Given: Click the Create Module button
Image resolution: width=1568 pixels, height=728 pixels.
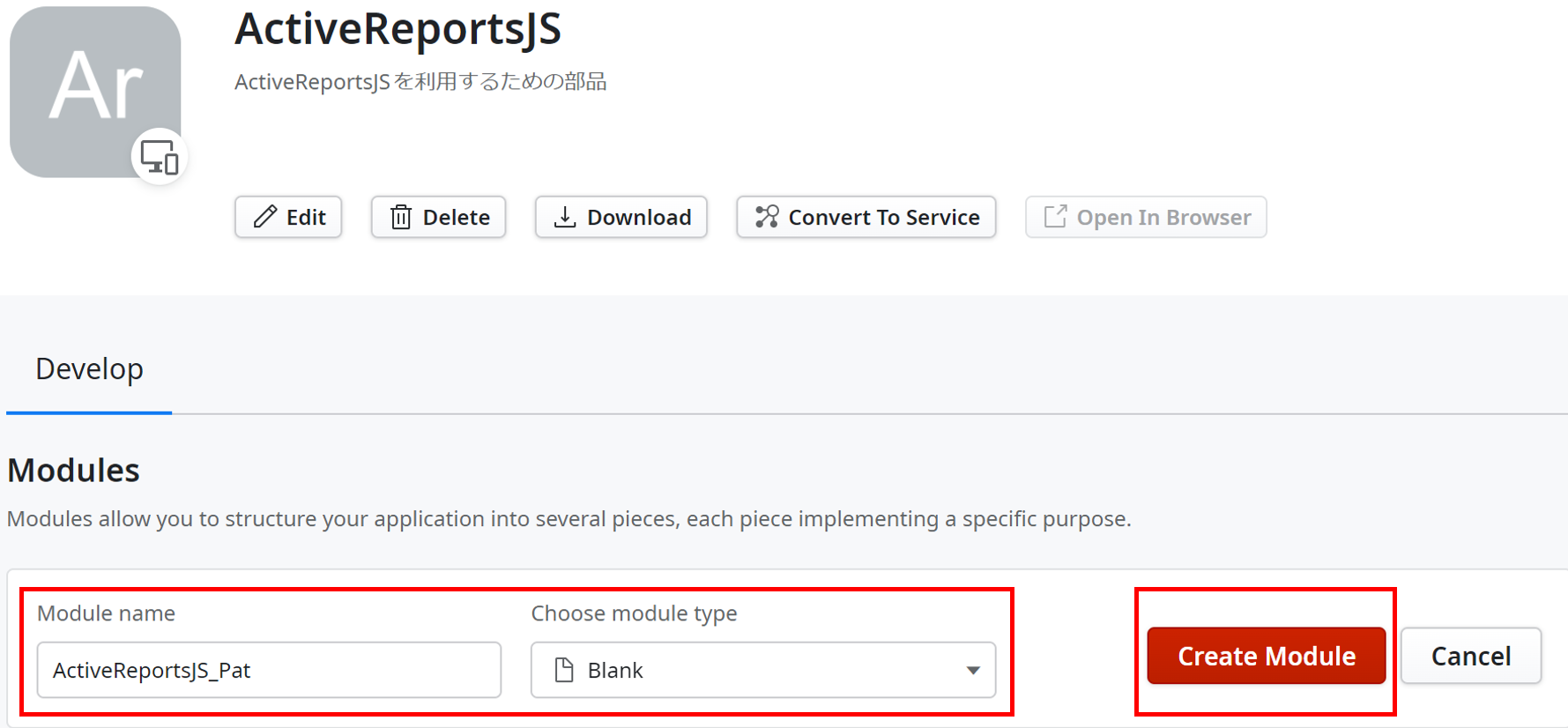Looking at the screenshot, I should click(x=1267, y=656).
